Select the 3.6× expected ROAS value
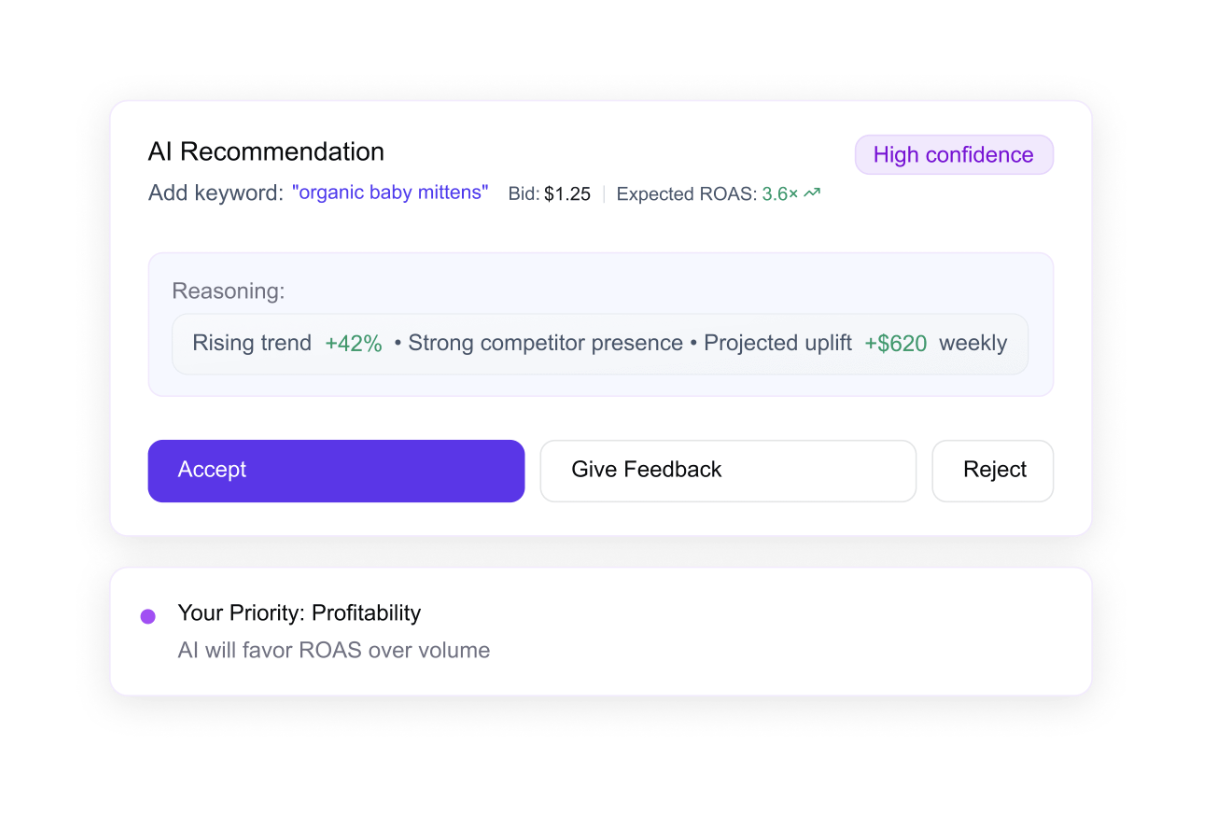The width and height of the screenshot is (1220, 830). click(780, 194)
